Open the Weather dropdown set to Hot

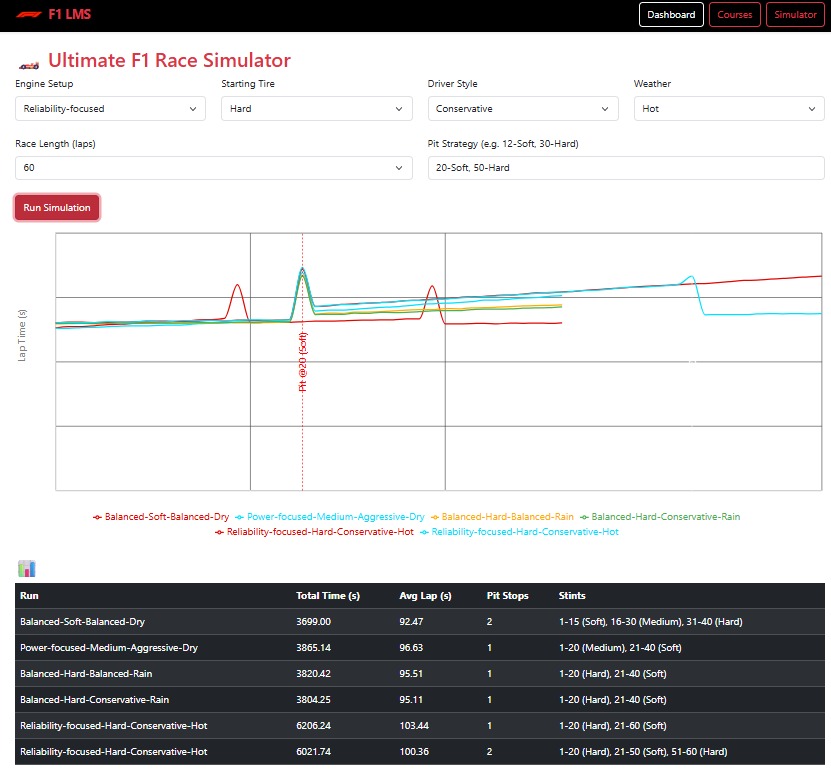pos(728,108)
